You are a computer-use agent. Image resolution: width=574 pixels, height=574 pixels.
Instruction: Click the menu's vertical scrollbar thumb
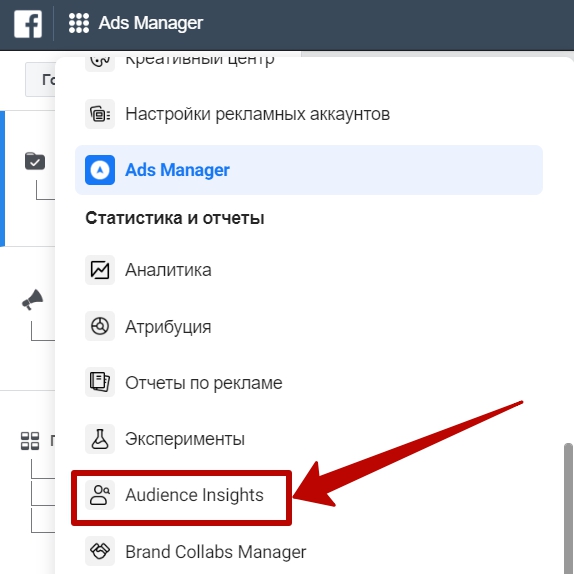tap(568, 509)
